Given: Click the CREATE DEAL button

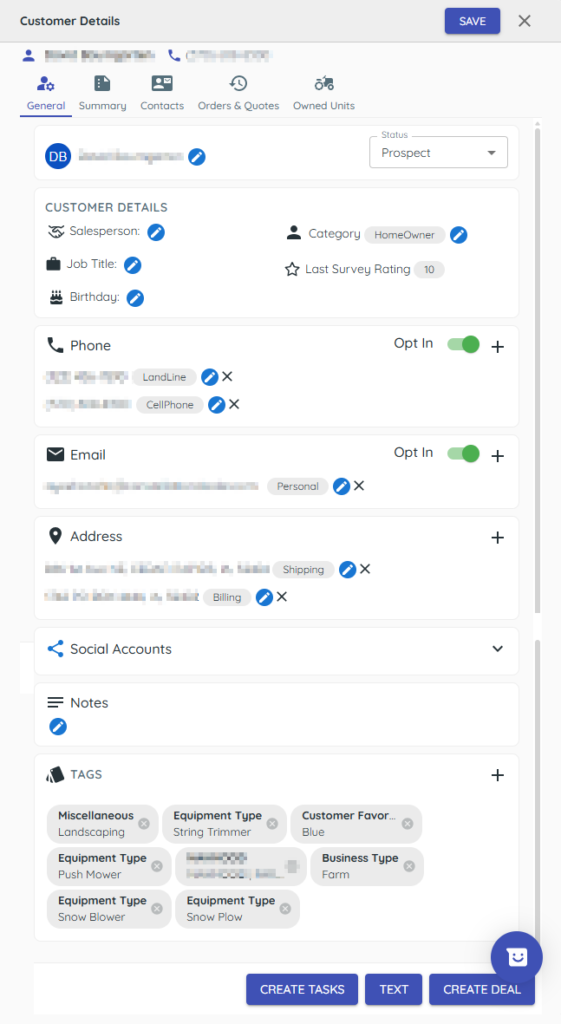Looking at the screenshot, I should (482, 989).
